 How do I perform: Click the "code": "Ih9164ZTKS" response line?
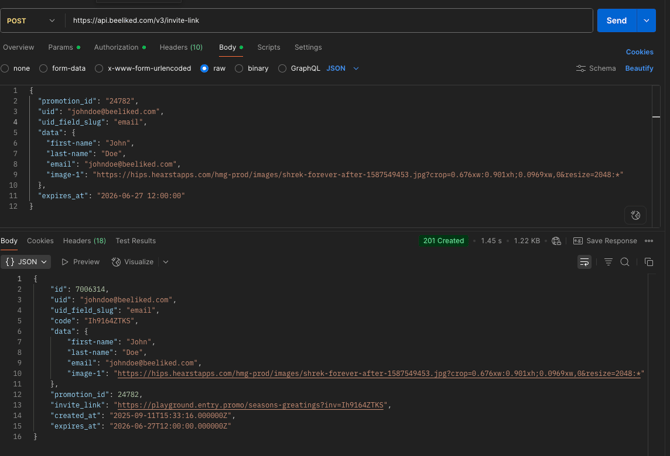[x=94, y=321]
